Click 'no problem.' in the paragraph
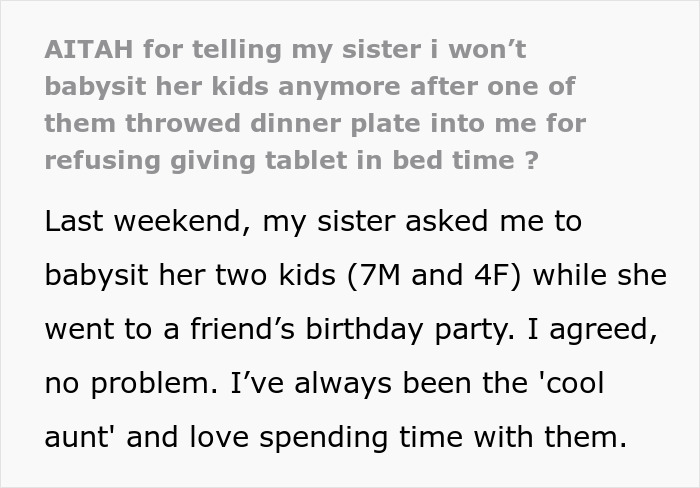 pos(131,383)
